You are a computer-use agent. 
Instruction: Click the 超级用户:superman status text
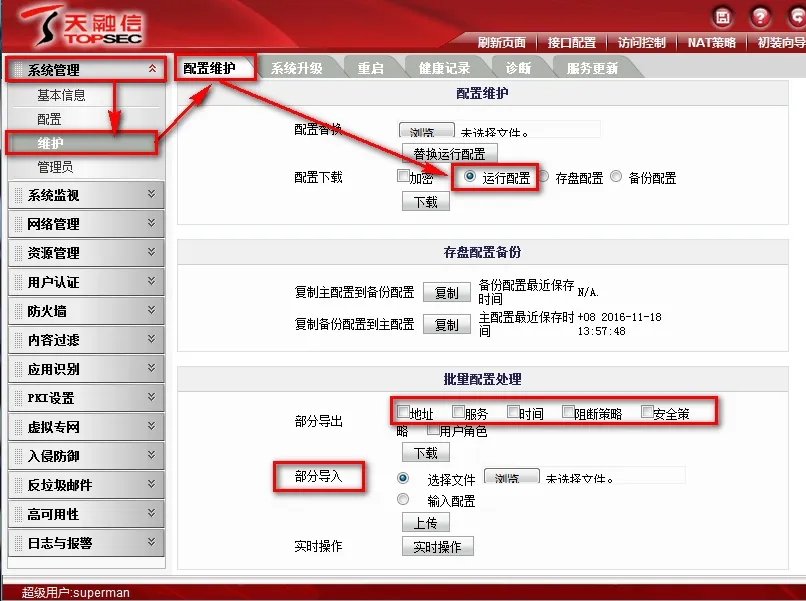pyautogui.click(x=76, y=592)
